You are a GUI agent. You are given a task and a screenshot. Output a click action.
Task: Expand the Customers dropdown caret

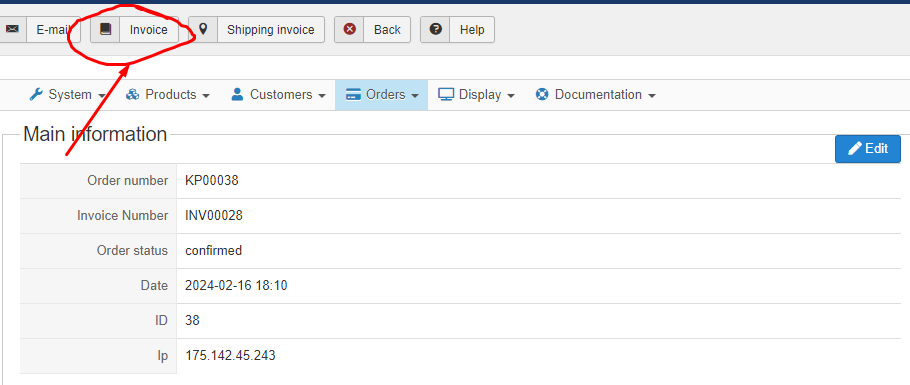(322, 96)
